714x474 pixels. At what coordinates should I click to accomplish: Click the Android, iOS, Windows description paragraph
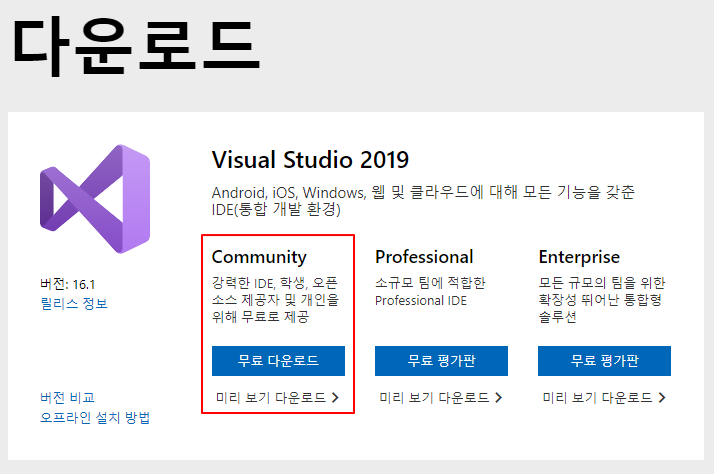point(423,201)
